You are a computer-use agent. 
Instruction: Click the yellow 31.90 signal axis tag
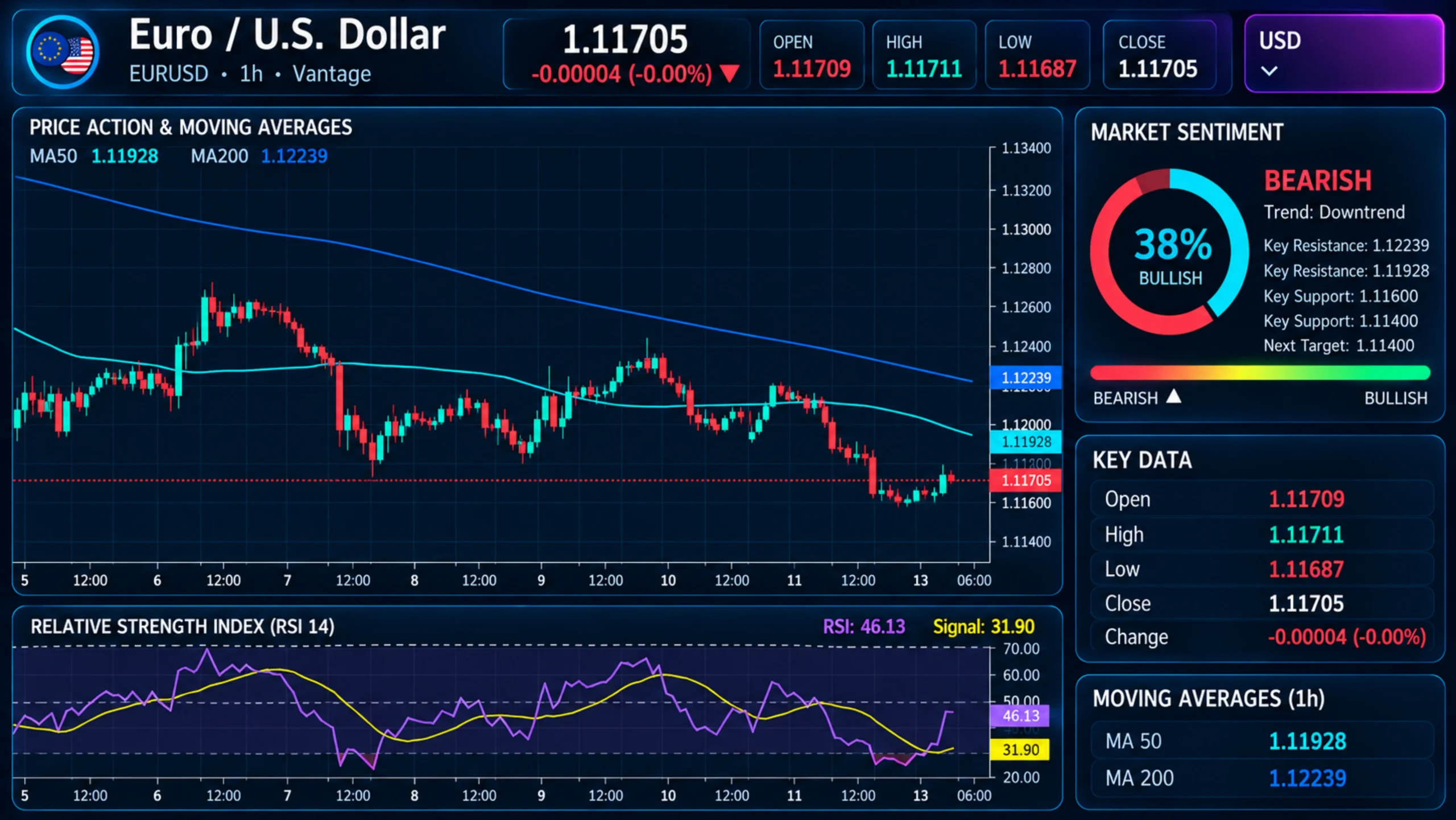click(x=1019, y=749)
